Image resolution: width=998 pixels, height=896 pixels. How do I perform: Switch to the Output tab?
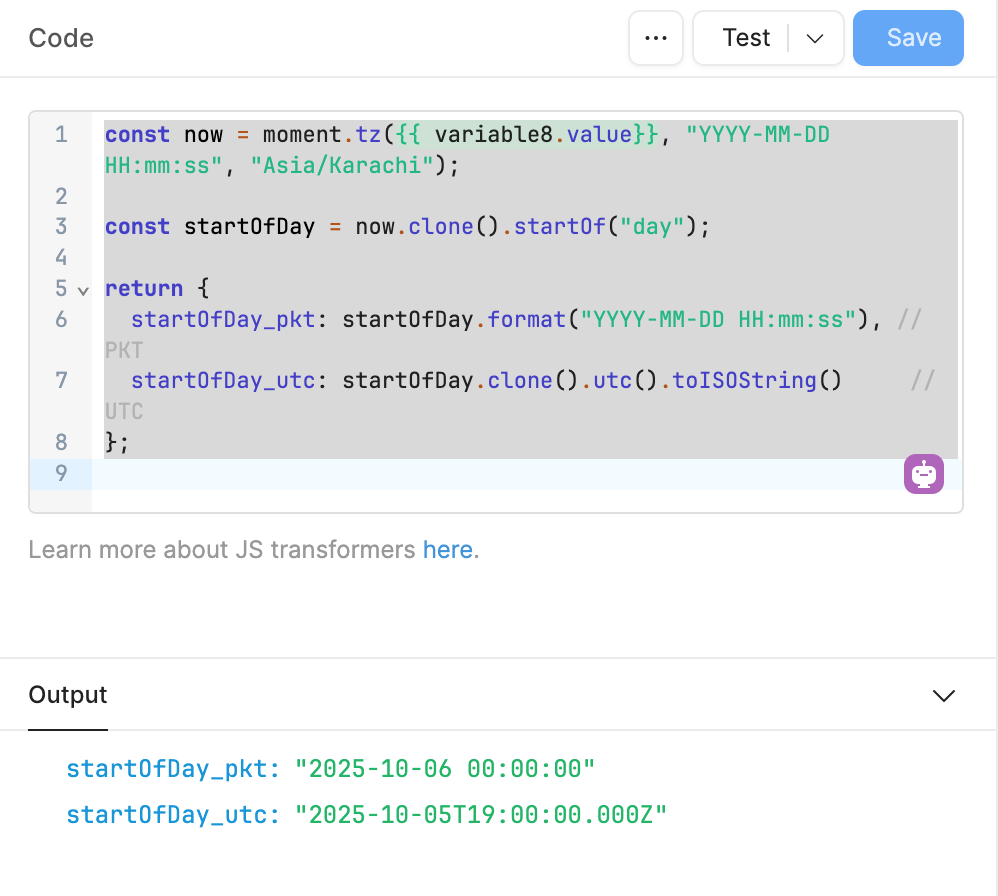[x=68, y=695]
